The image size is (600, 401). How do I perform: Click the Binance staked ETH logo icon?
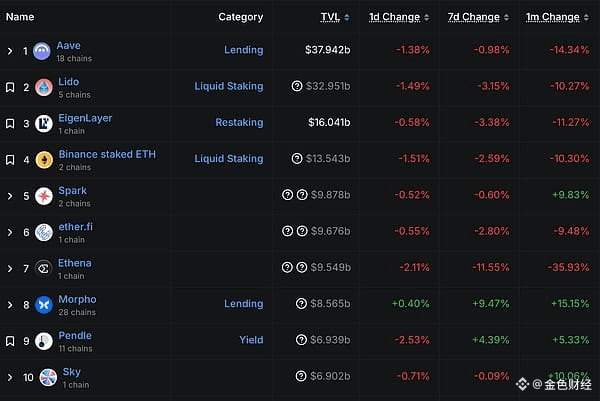click(44, 160)
